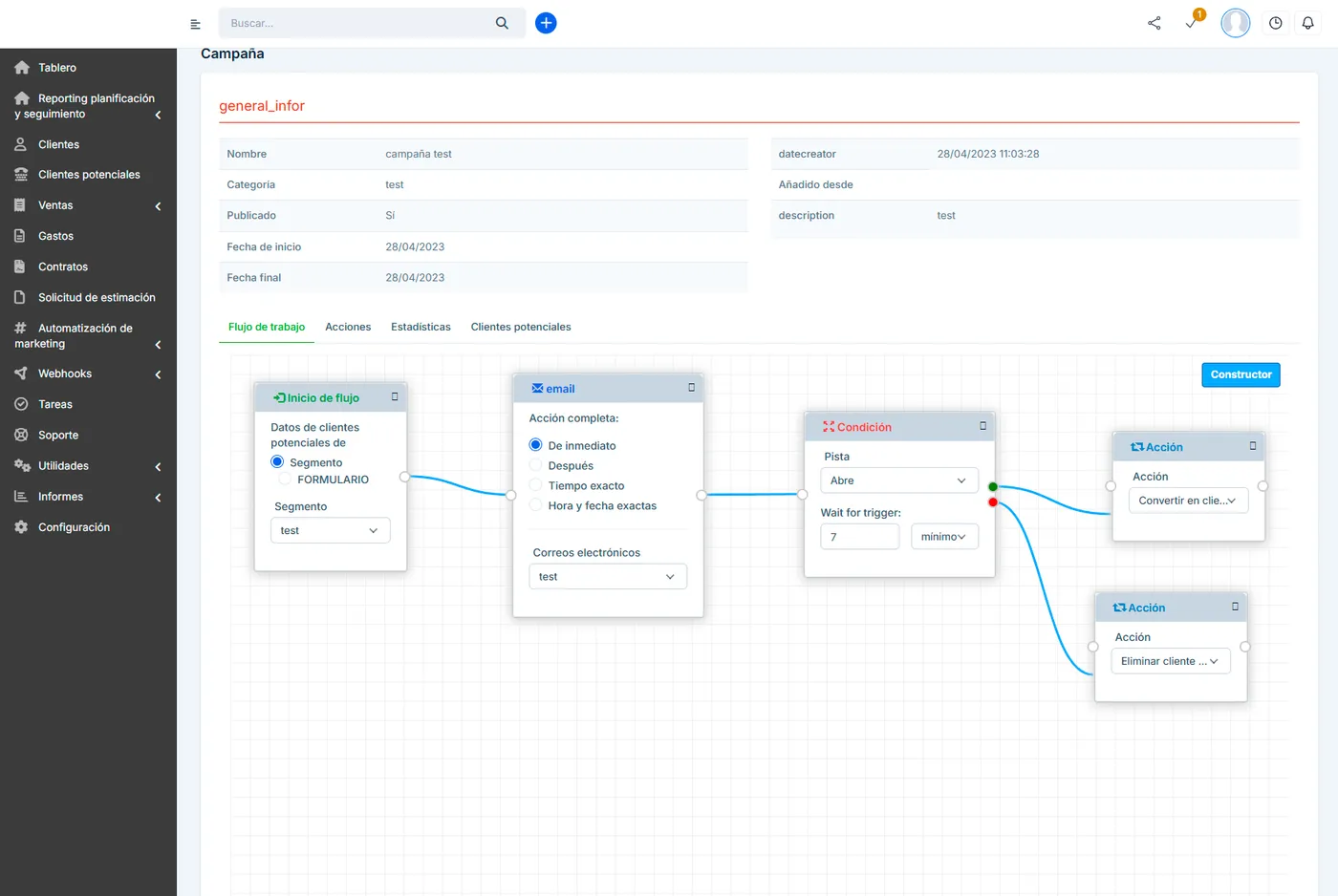Viewport: 1338px width, 896px height.
Task: Click the blue plus quick-create icon
Action: (546, 23)
